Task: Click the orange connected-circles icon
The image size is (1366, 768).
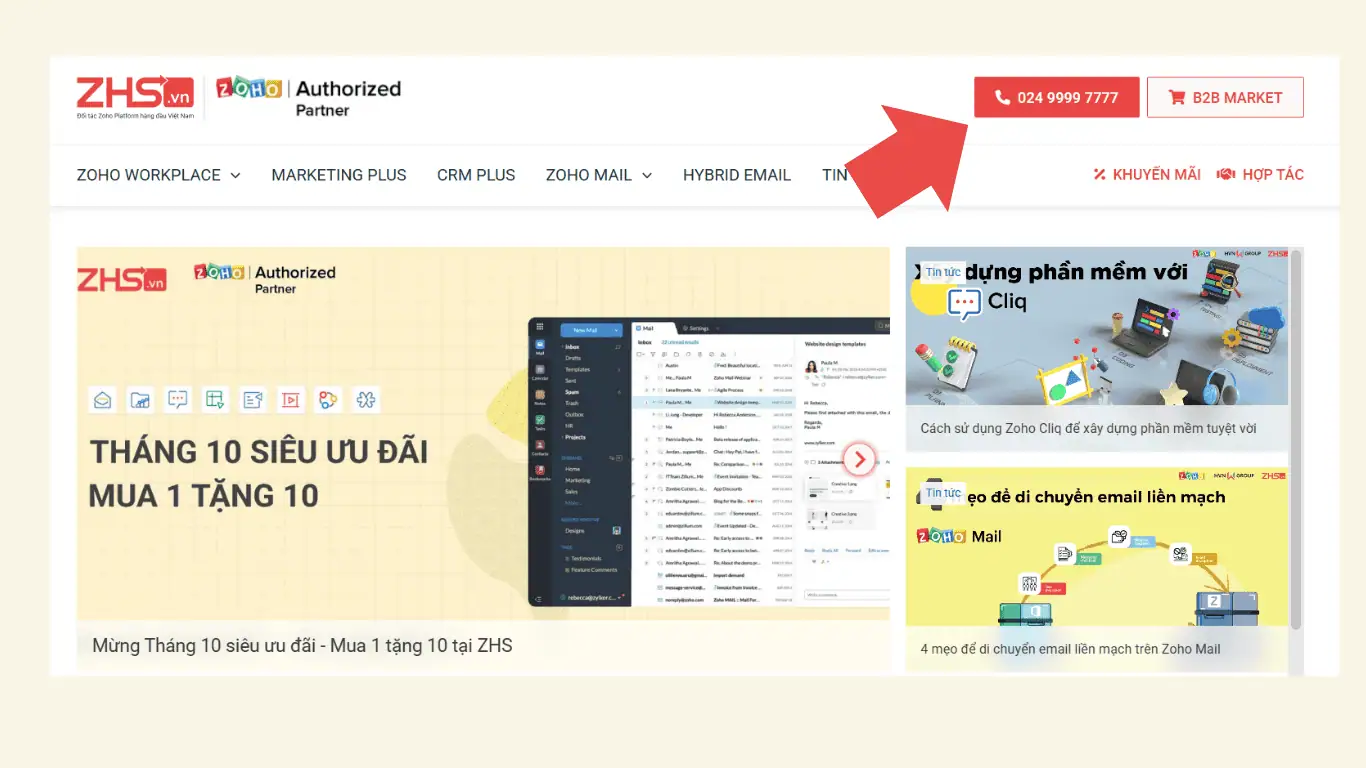Action: pos(328,399)
